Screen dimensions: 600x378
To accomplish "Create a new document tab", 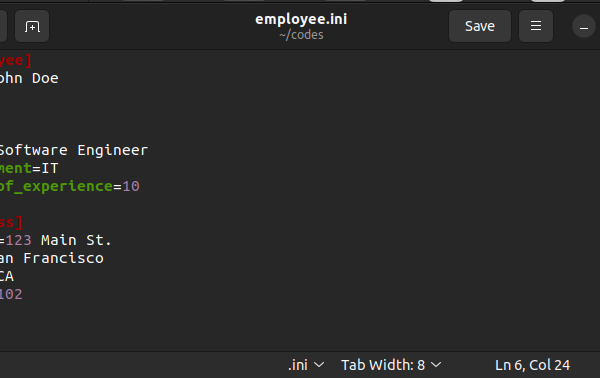I will pyautogui.click(x=32, y=26).
